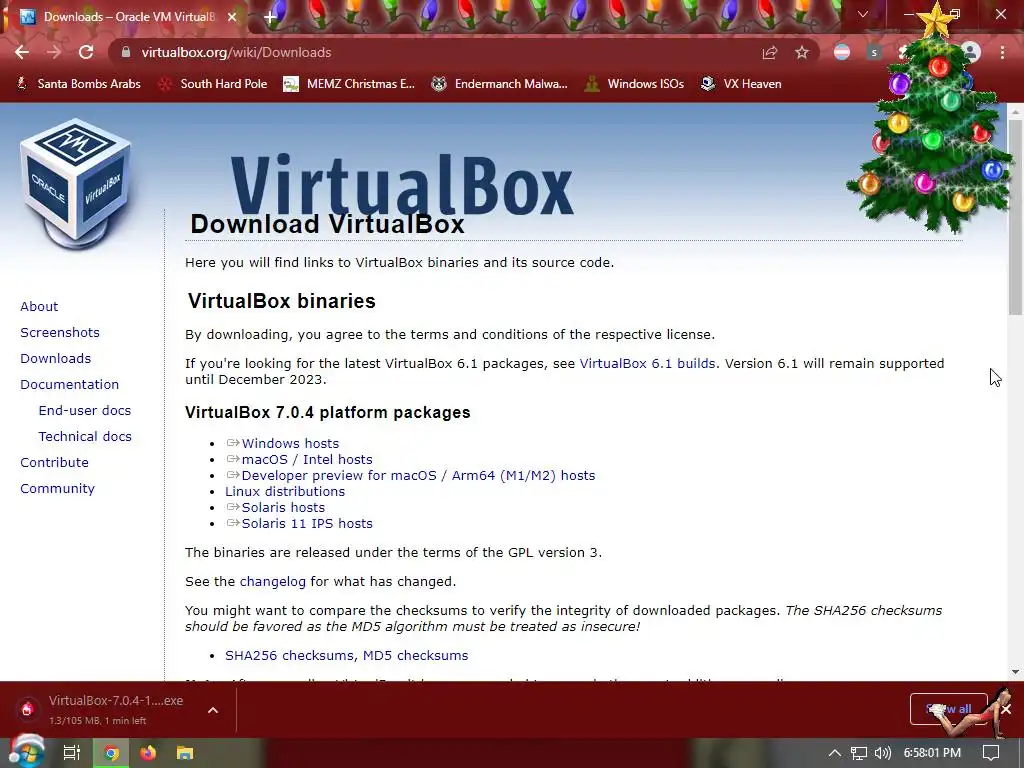
Task: Open the South Hard Pole bookmark
Action: pyautogui.click(x=213, y=84)
